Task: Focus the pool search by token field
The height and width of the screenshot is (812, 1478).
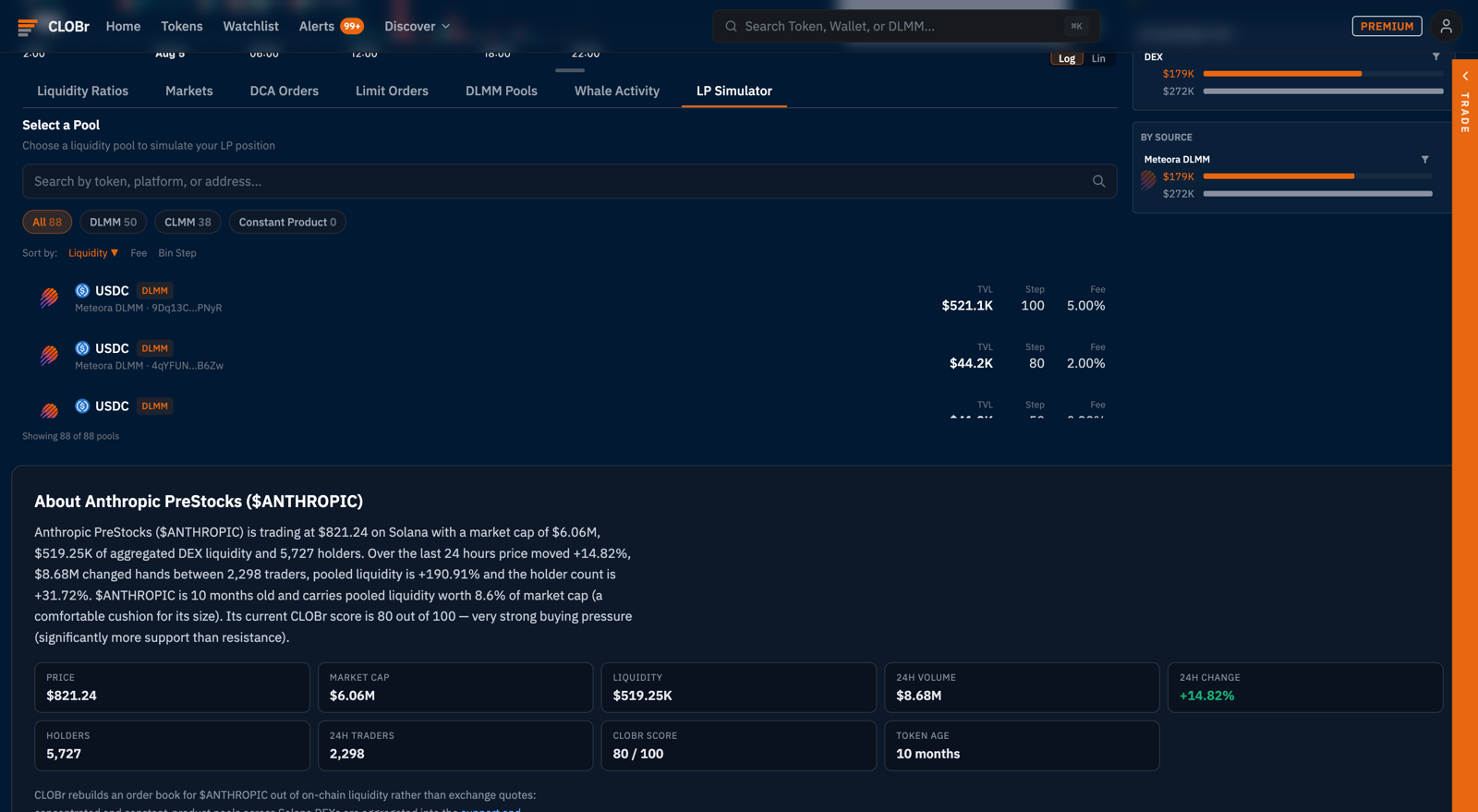Action: pos(569,181)
